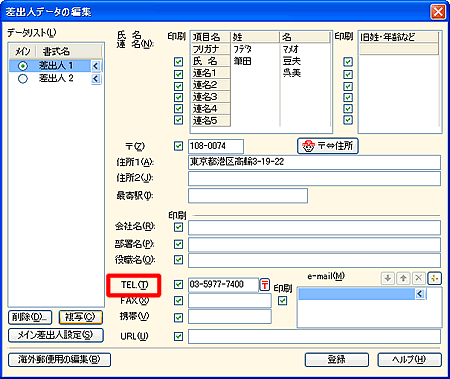Screen dimensions: 450x379
Task: Toggle the 〒 postal code print checkbox
Action: (x=178, y=146)
